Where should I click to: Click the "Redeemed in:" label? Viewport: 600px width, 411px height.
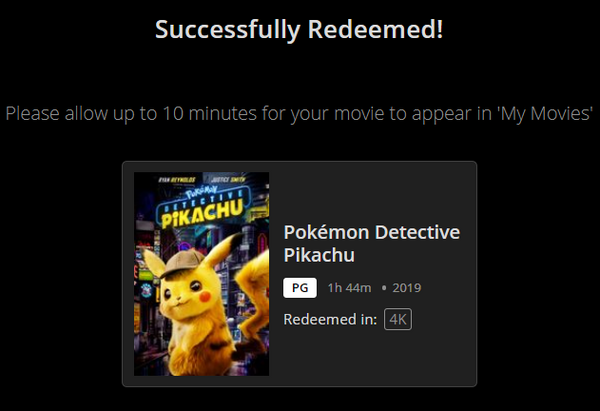coord(330,319)
